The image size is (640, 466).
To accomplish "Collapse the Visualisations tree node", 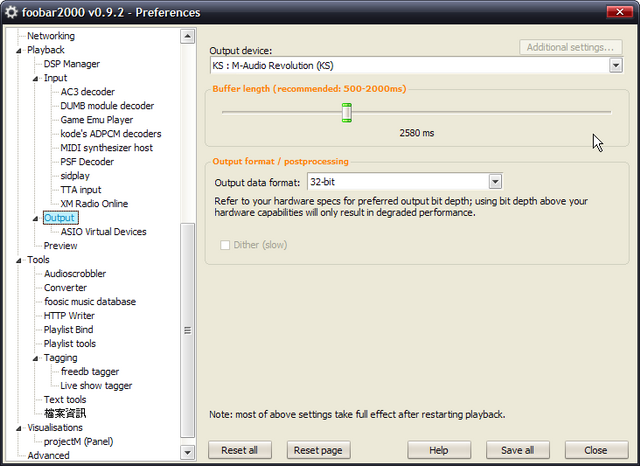I will (19, 428).
